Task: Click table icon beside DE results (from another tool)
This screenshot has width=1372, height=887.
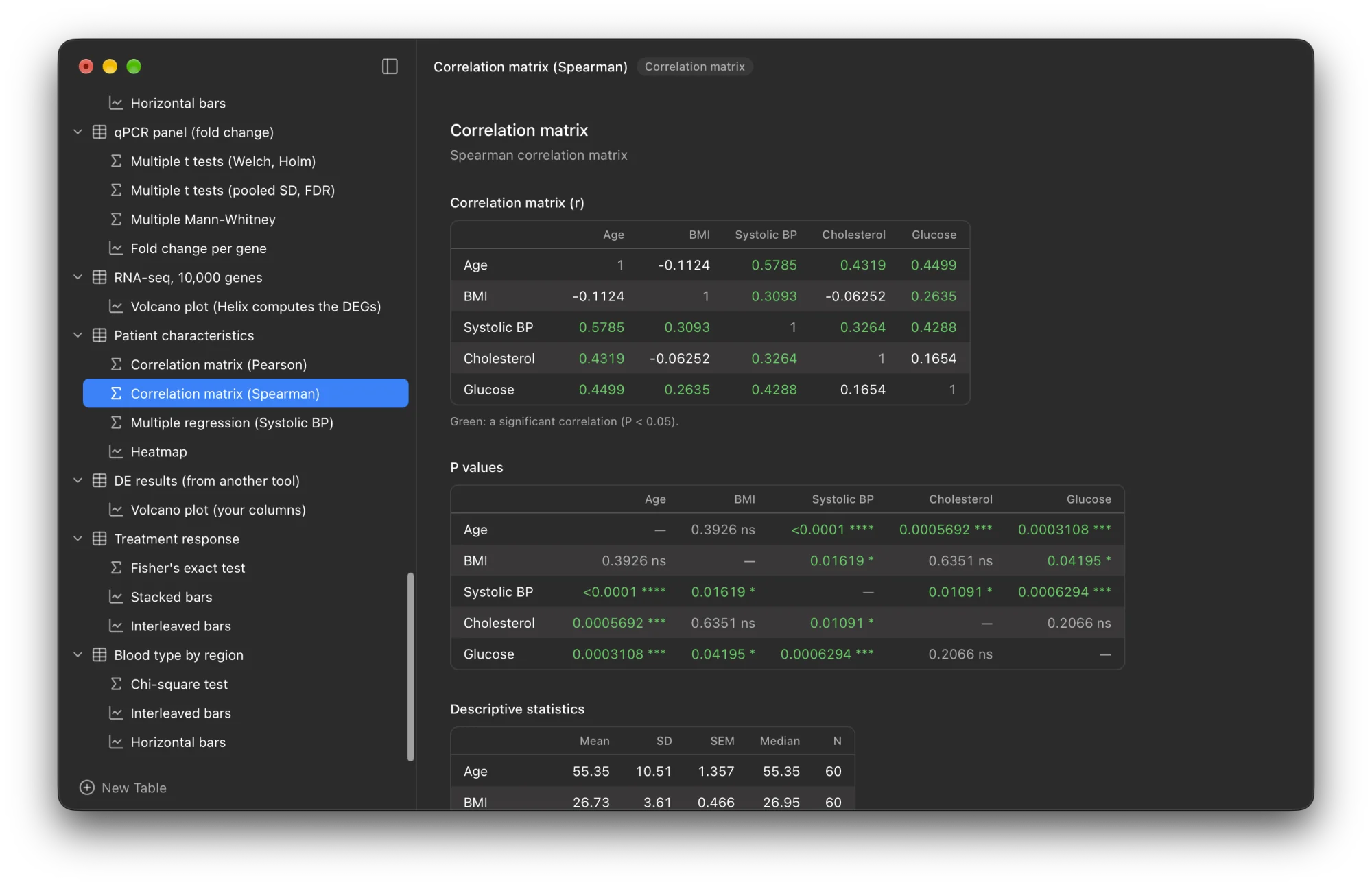Action: click(99, 480)
